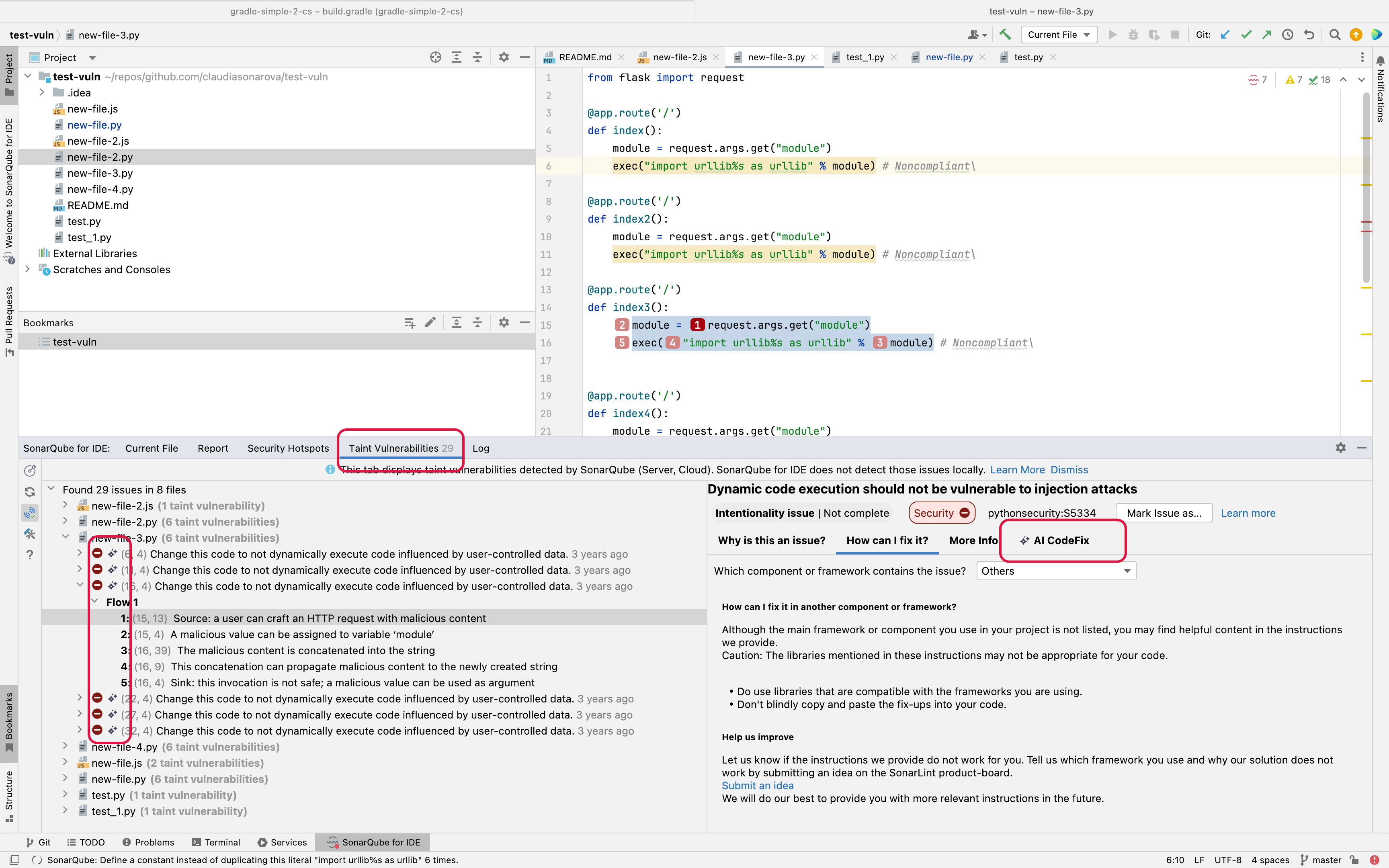The width and height of the screenshot is (1389, 868).
Task: Open Project panel gear options
Action: click(x=504, y=57)
